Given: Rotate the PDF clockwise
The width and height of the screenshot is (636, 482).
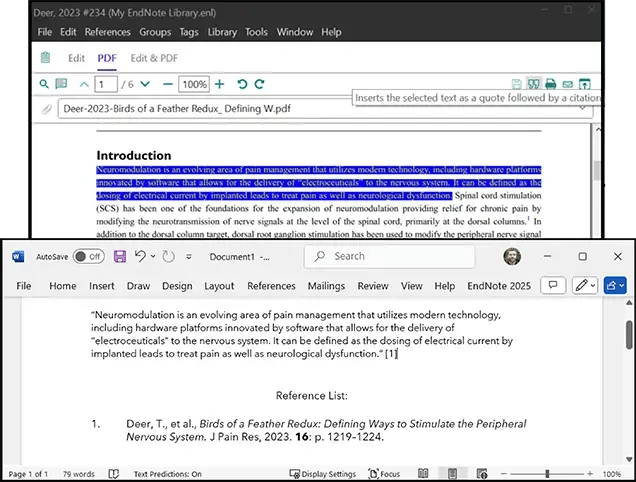Looking at the screenshot, I should click(x=260, y=84).
